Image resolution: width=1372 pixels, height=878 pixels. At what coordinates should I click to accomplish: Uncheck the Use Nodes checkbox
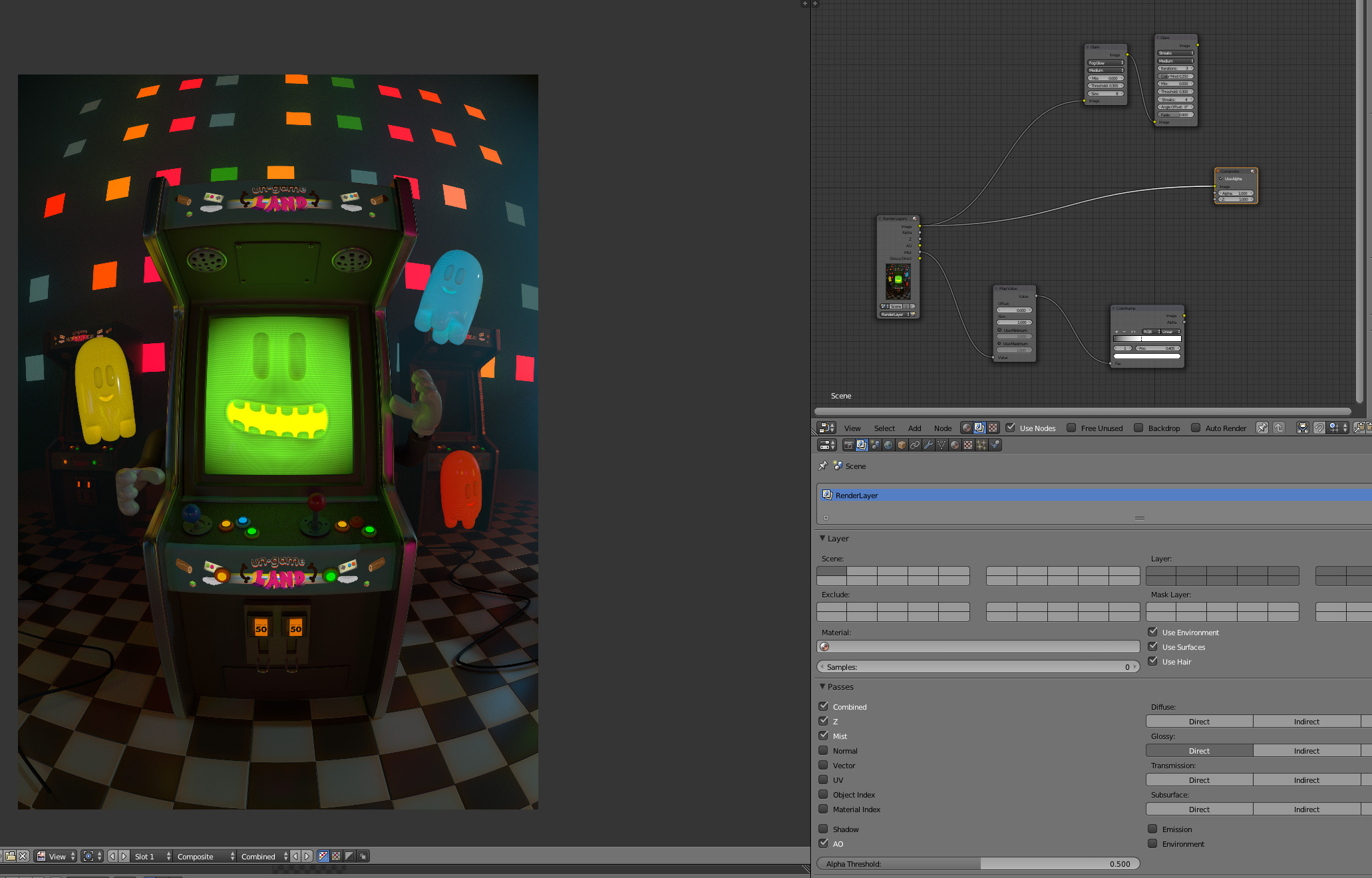point(1010,428)
